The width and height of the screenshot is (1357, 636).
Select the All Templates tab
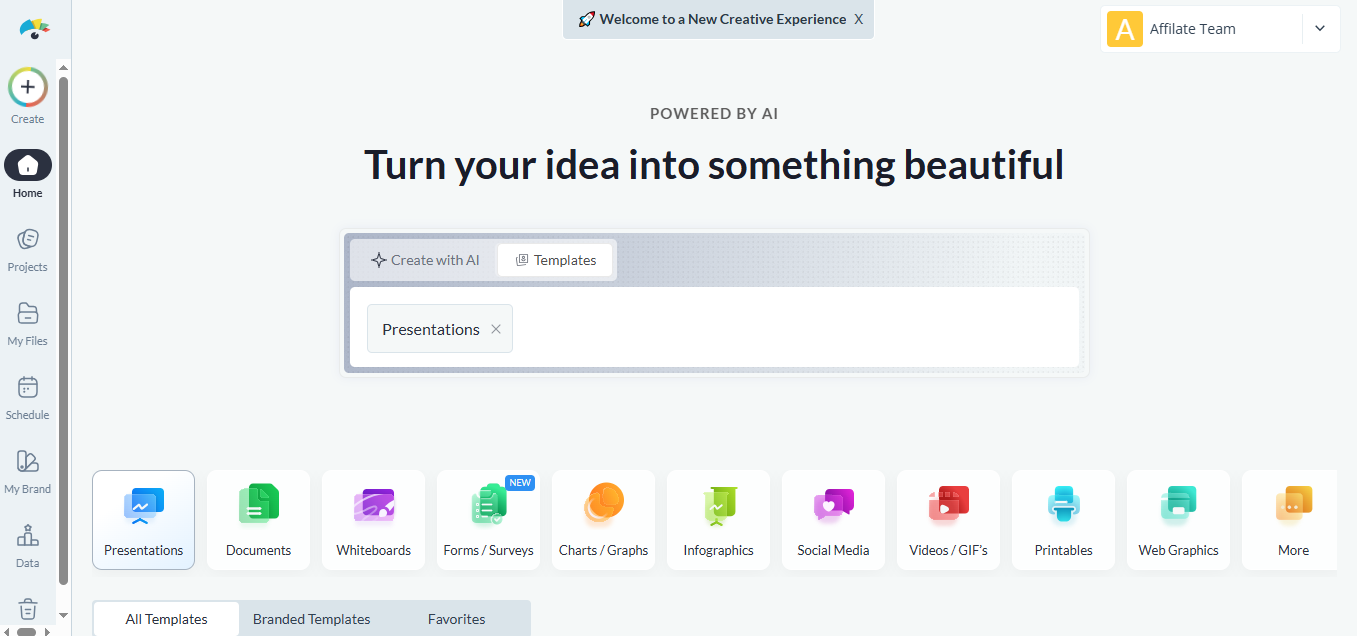(166, 619)
